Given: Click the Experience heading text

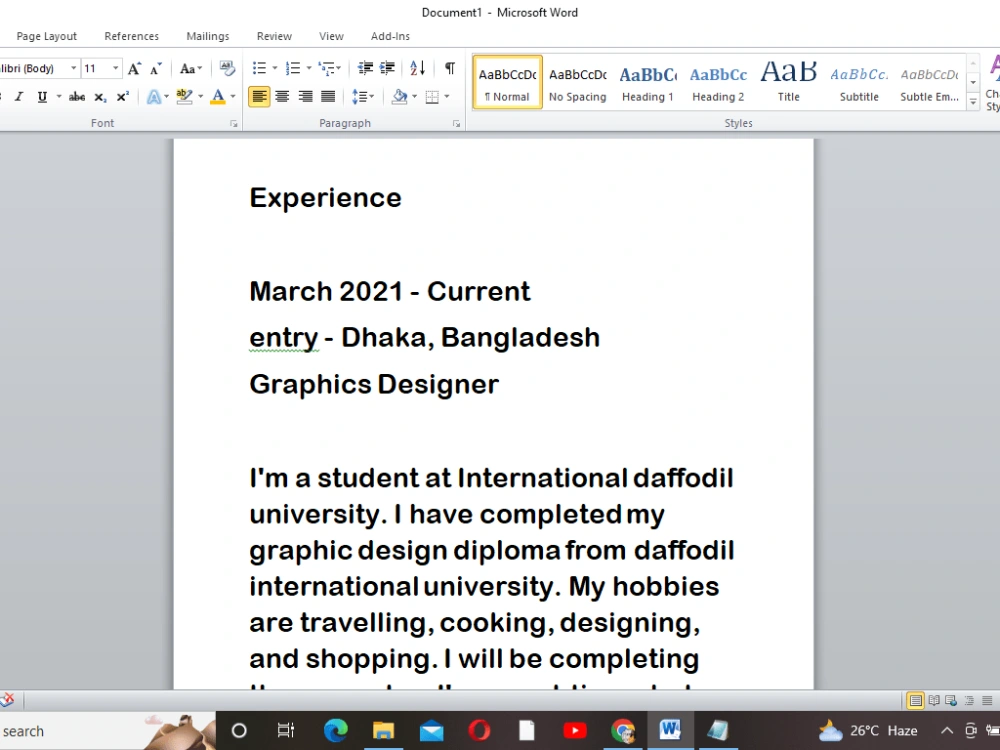Looking at the screenshot, I should [325, 198].
